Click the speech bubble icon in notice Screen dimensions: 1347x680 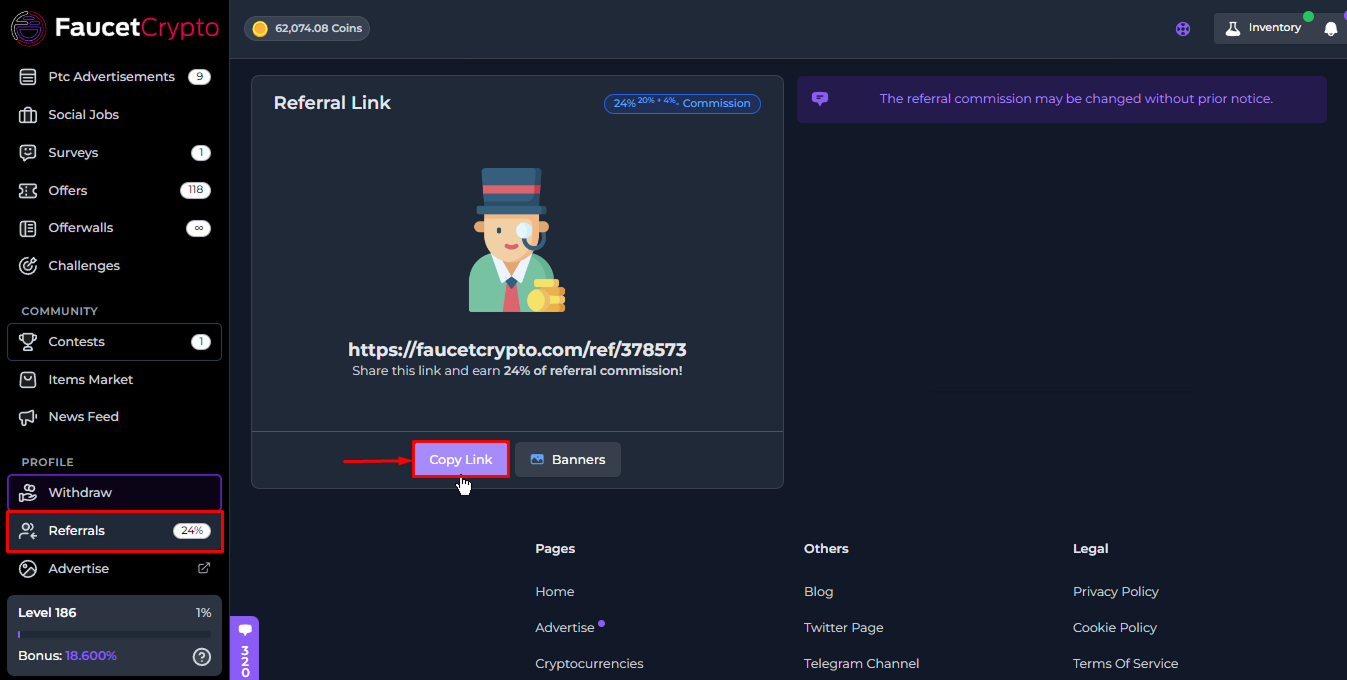[x=820, y=99]
